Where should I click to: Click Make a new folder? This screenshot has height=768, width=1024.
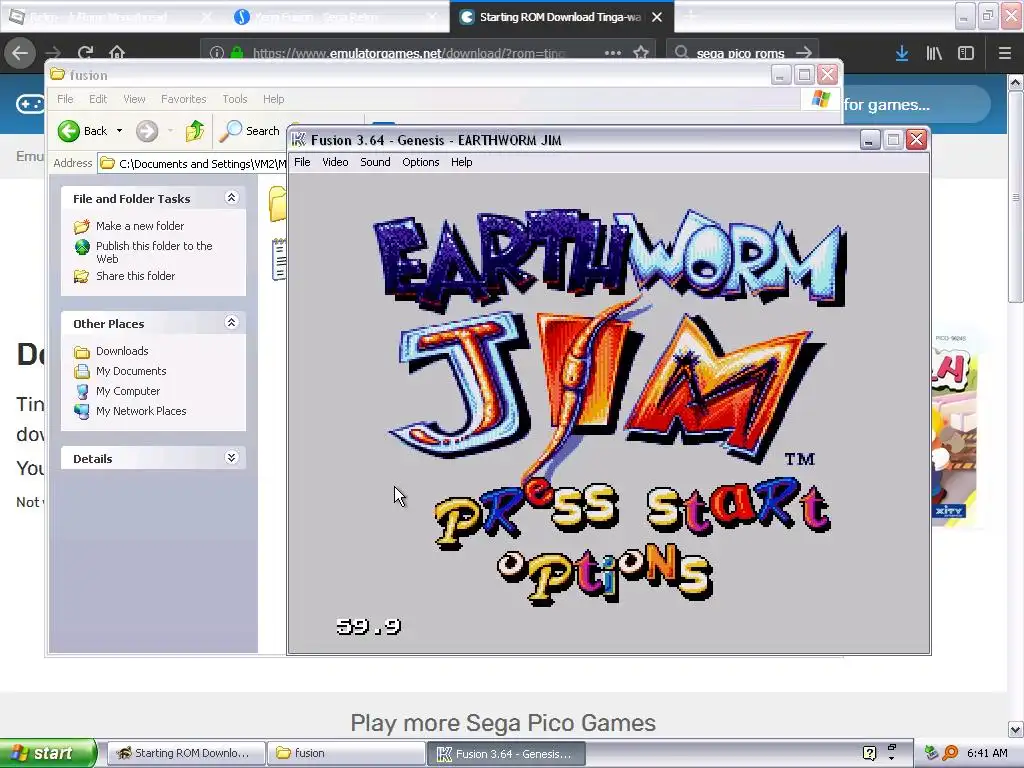(x=140, y=226)
